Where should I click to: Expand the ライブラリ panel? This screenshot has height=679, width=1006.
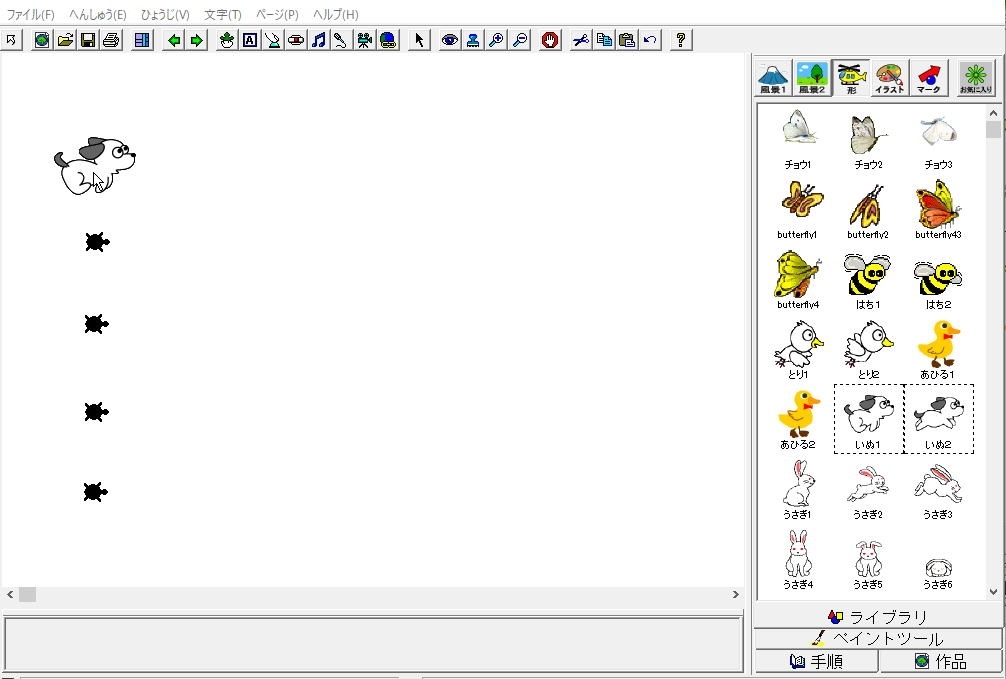pos(877,617)
